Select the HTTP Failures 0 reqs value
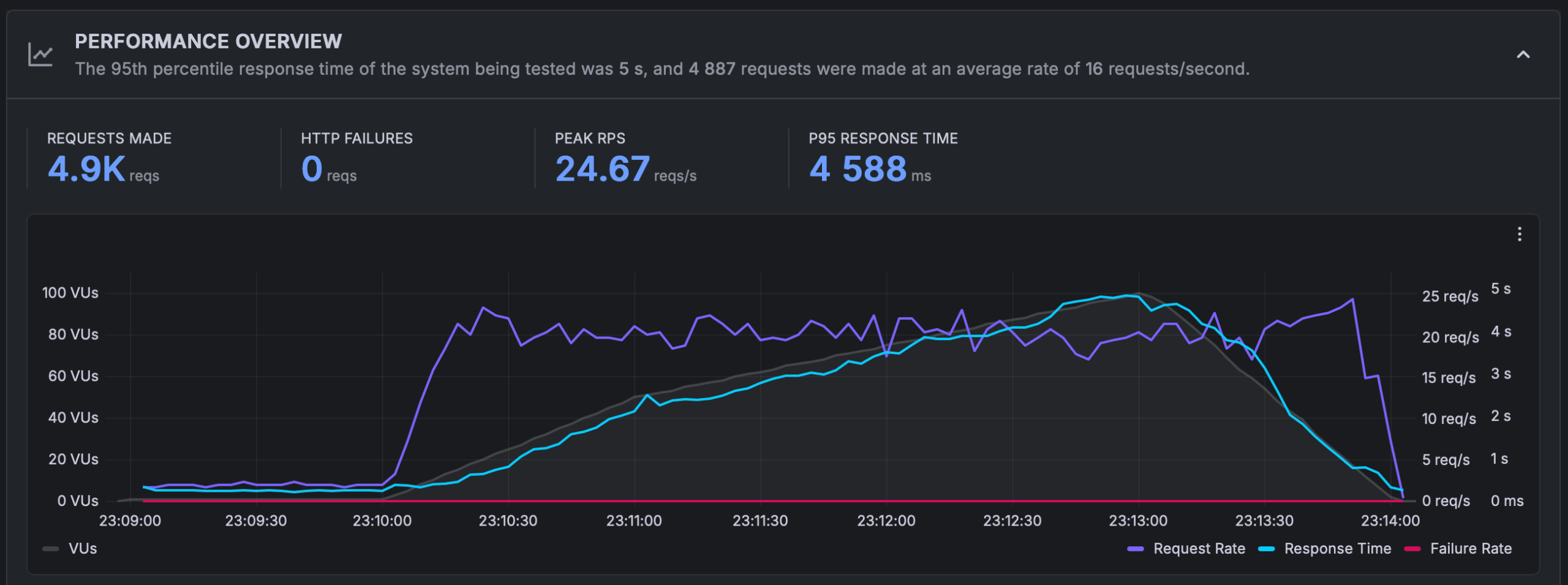 tap(312, 169)
